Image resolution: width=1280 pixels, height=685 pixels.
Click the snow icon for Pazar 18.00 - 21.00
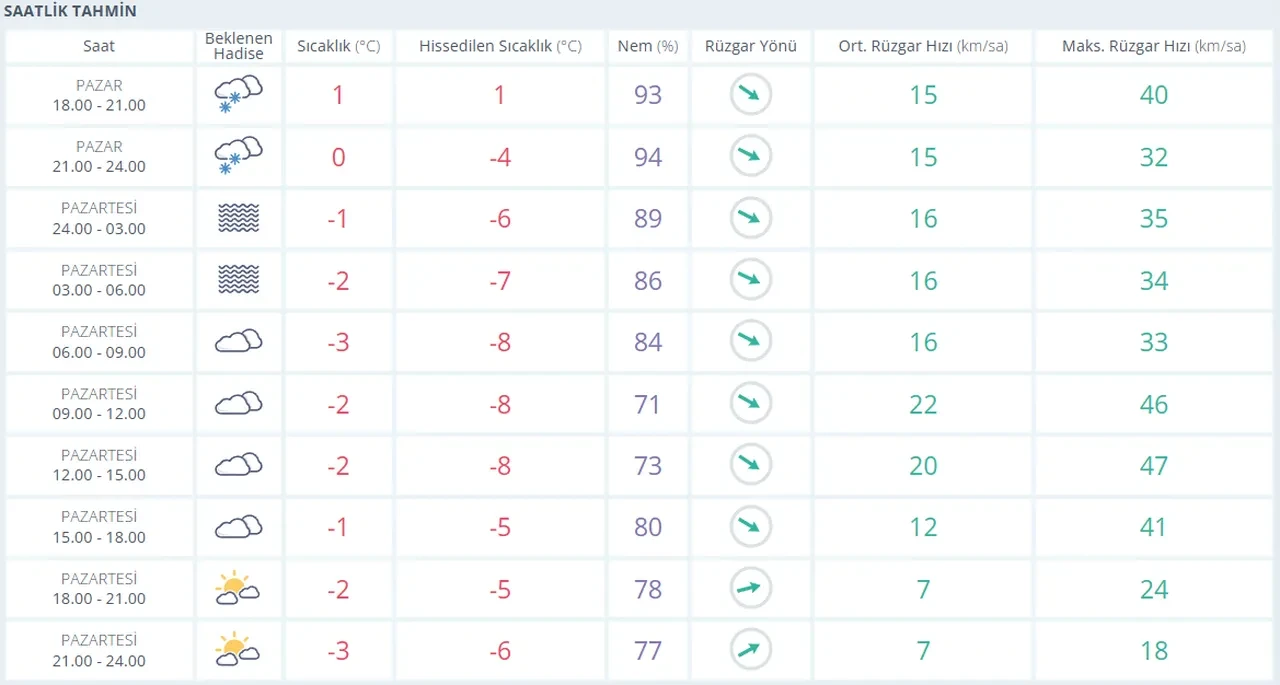[x=238, y=95]
